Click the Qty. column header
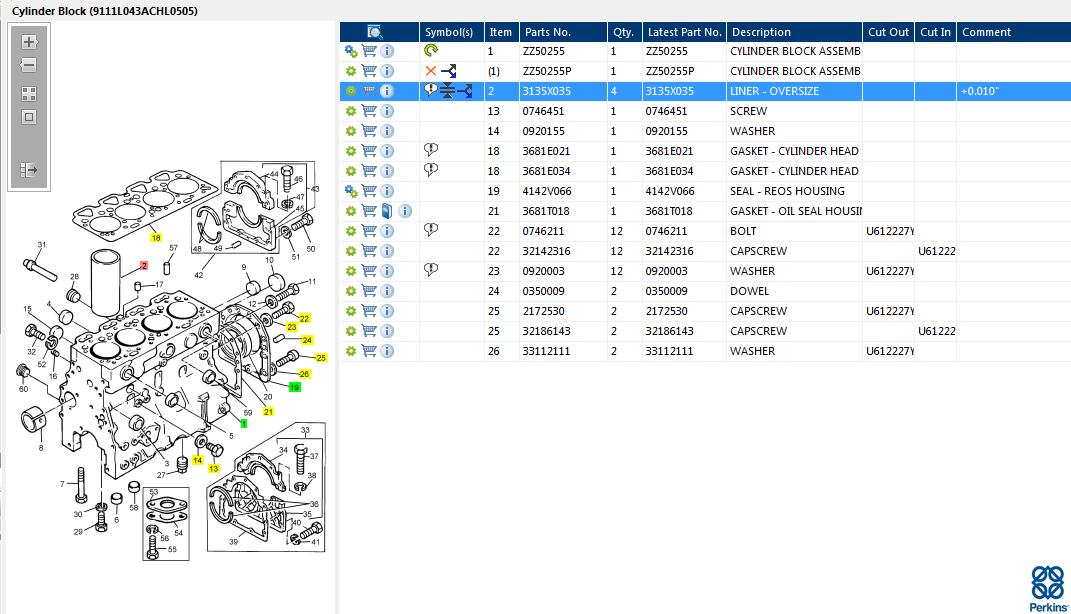This screenshot has height=614, width=1071. (623, 32)
